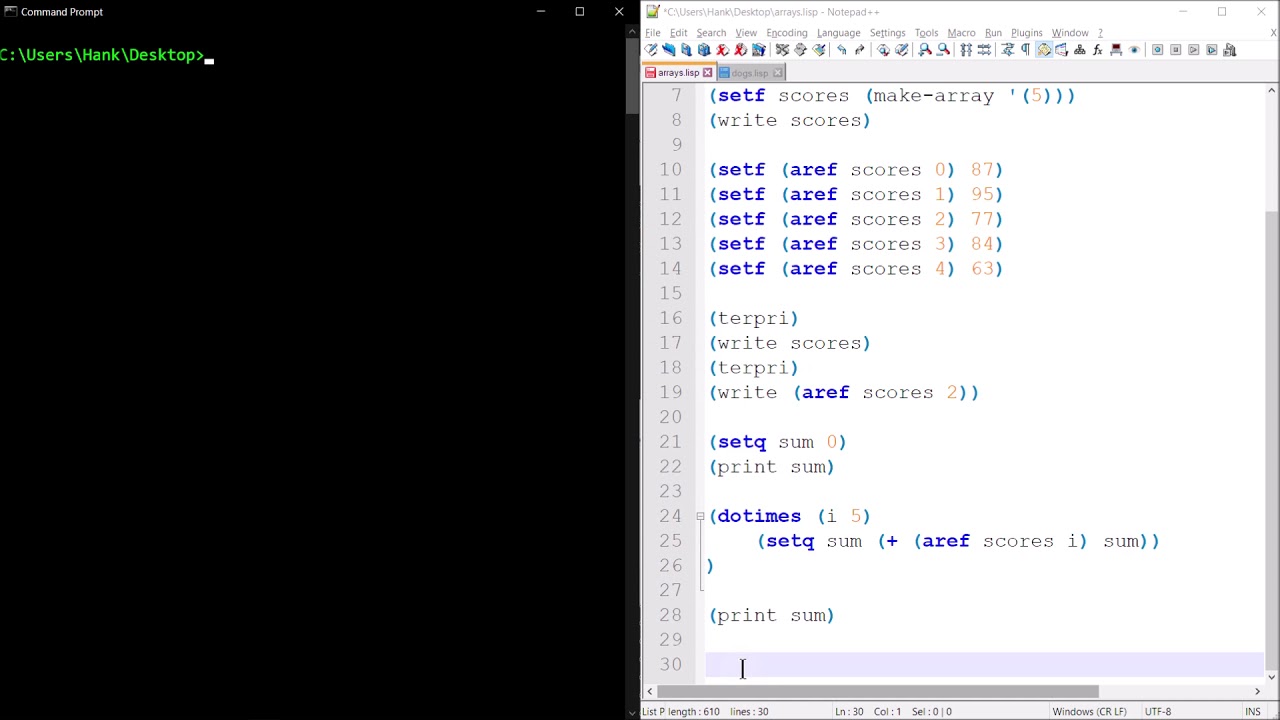Open the user defined language icon
Image resolution: width=1280 pixels, height=720 pixels.
(x=1061, y=50)
